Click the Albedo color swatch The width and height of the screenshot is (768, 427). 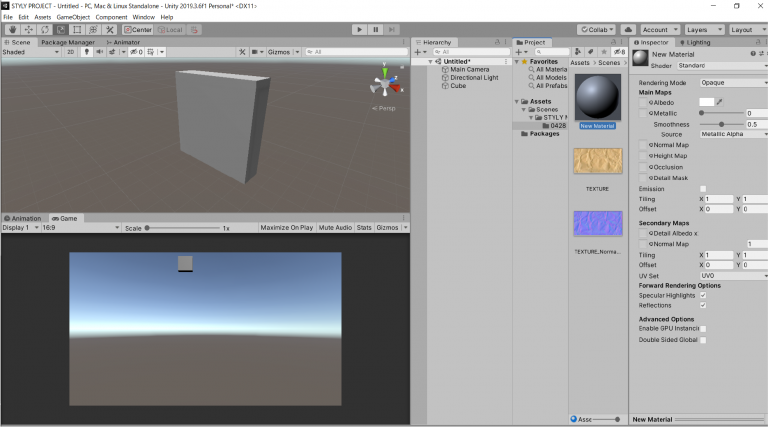pyautogui.click(x=706, y=102)
